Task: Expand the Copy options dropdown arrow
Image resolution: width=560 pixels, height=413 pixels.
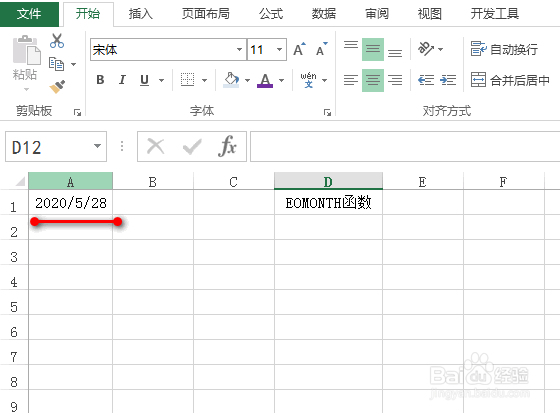Action: [x=73, y=64]
